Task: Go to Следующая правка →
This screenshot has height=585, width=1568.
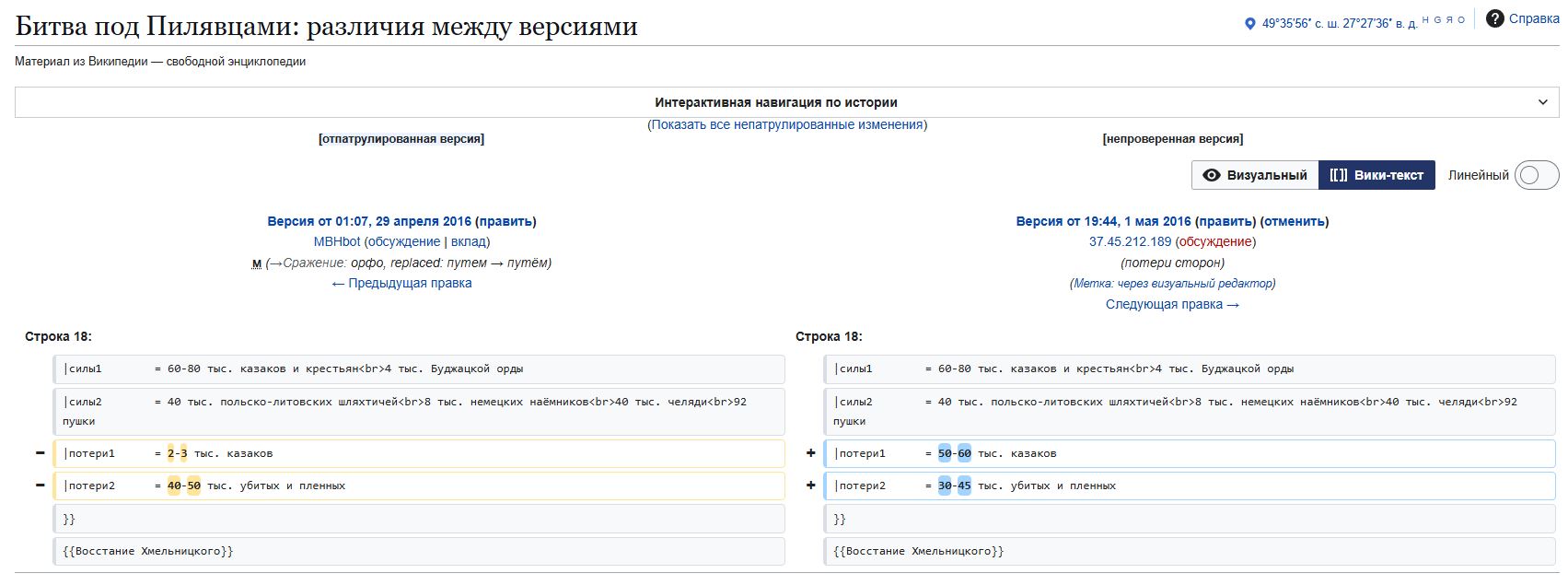Action: (x=1172, y=304)
